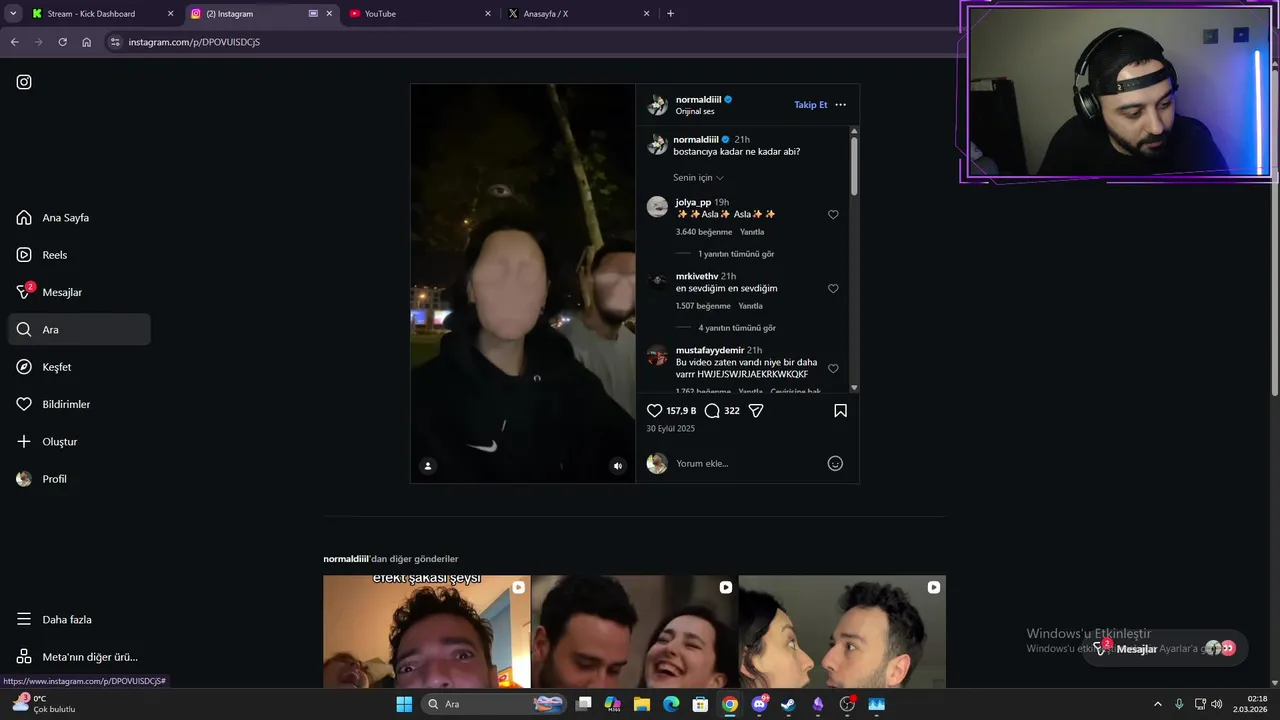Expand '4 yanıtın tümünü gör' replies
This screenshot has width=1280, height=720.
pos(737,328)
